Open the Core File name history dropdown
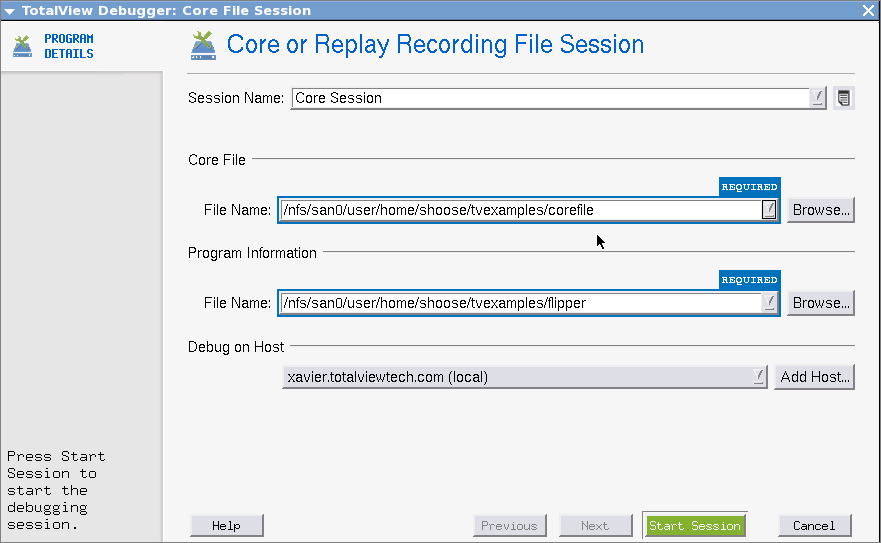This screenshot has width=881, height=543. pos(769,210)
